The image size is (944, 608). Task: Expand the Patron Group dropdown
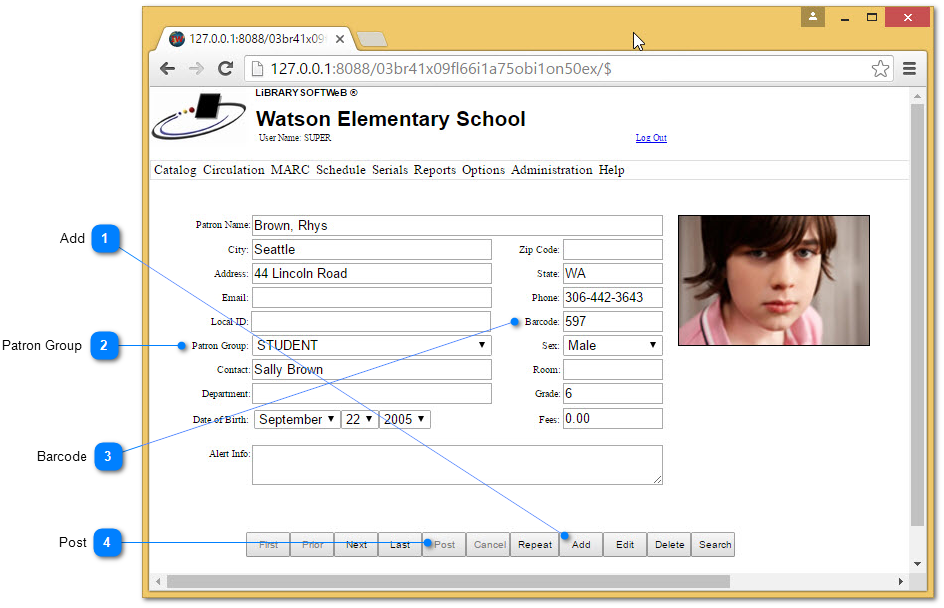[x=371, y=345]
